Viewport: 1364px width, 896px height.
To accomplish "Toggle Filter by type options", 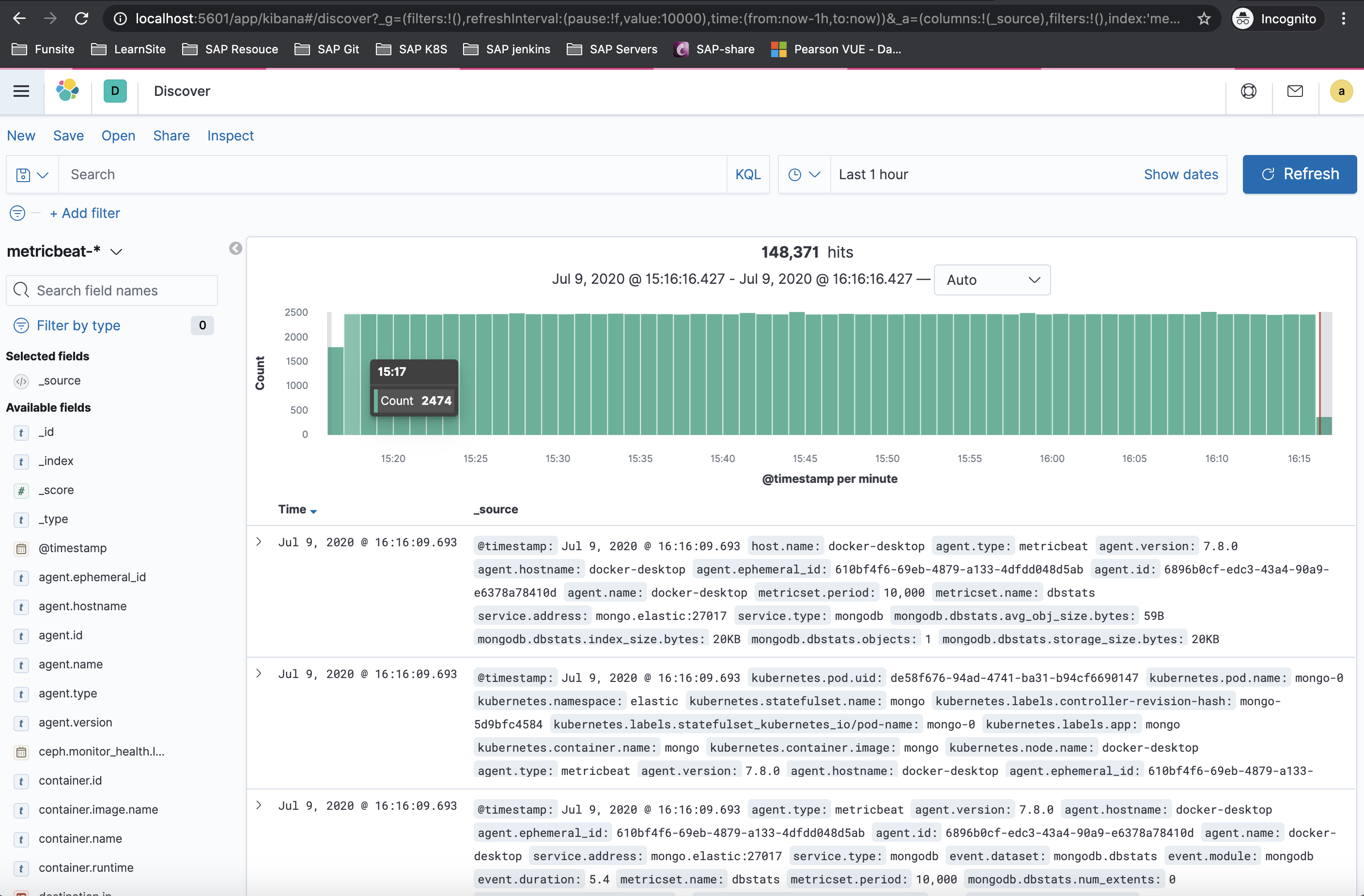I will coord(78,325).
